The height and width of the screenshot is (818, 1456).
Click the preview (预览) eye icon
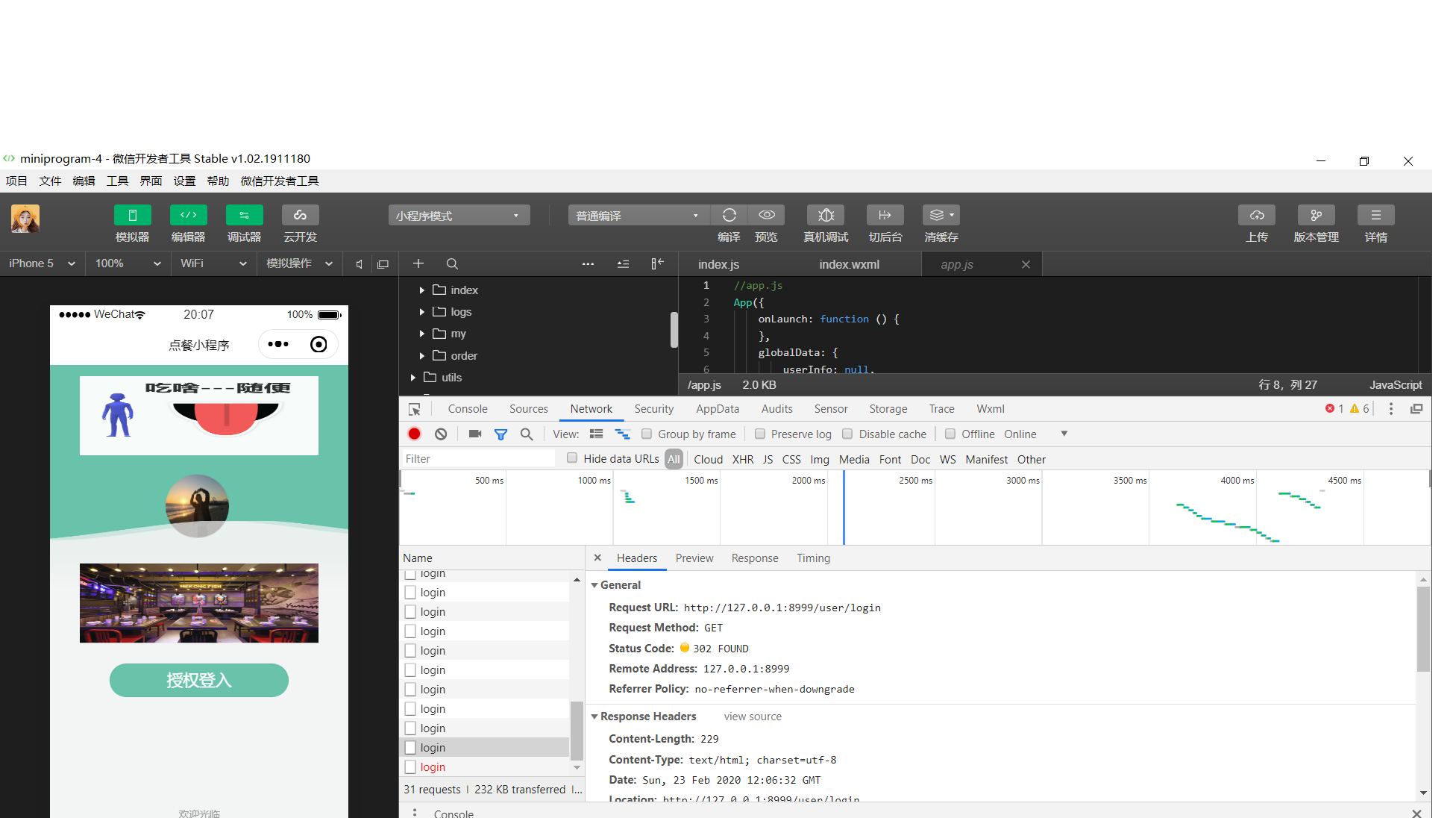click(767, 215)
